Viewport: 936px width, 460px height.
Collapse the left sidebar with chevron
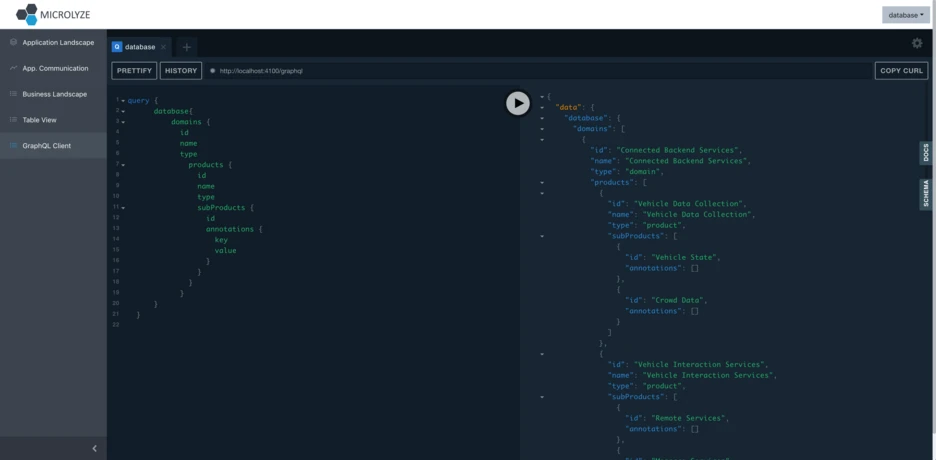pyautogui.click(x=95, y=448)
